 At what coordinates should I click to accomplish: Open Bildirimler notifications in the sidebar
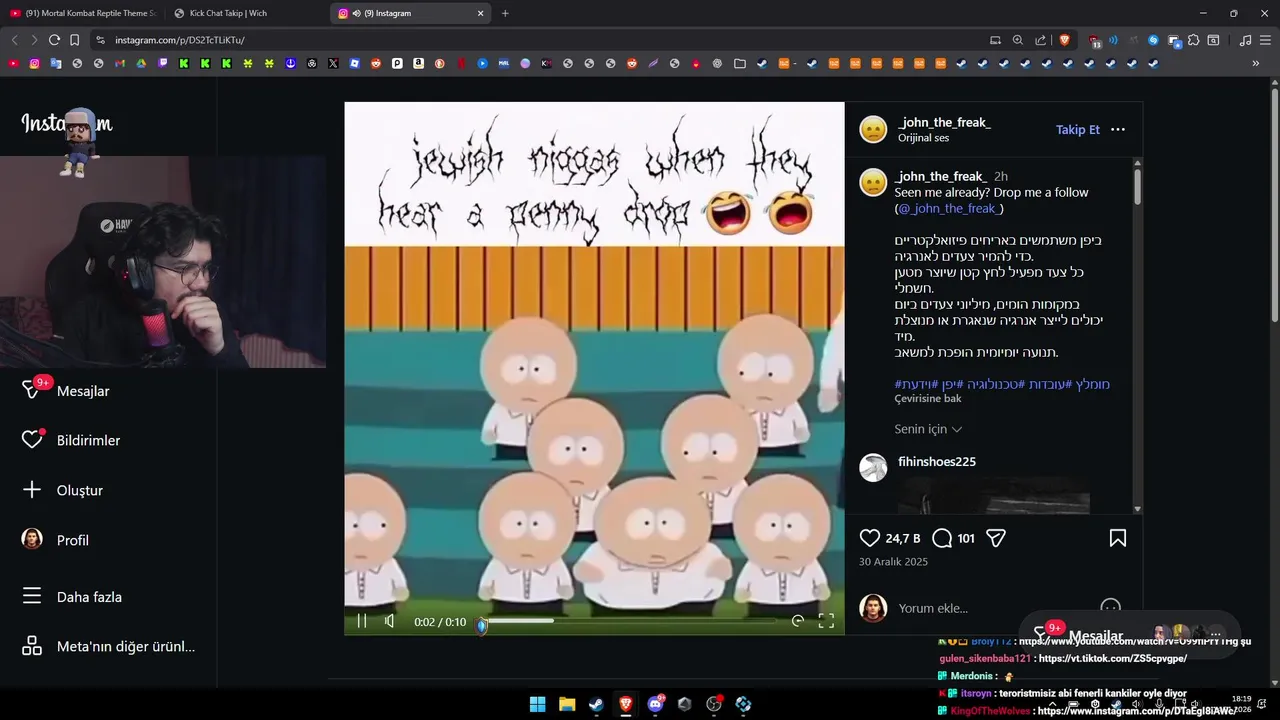point(70,440)
